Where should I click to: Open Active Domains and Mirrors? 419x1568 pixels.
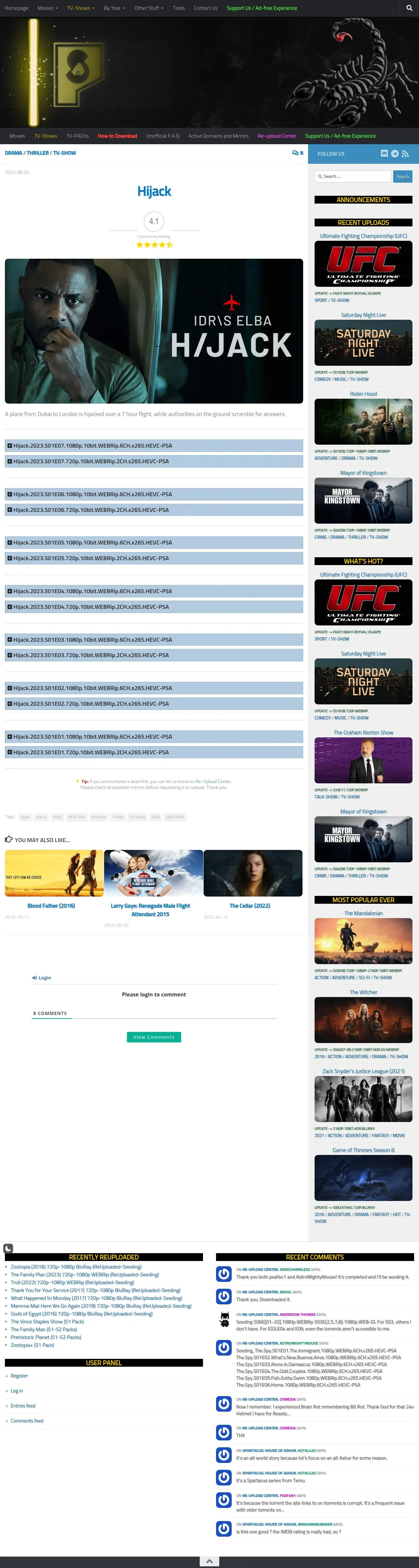pyautogui.click(x=218, y=136)
